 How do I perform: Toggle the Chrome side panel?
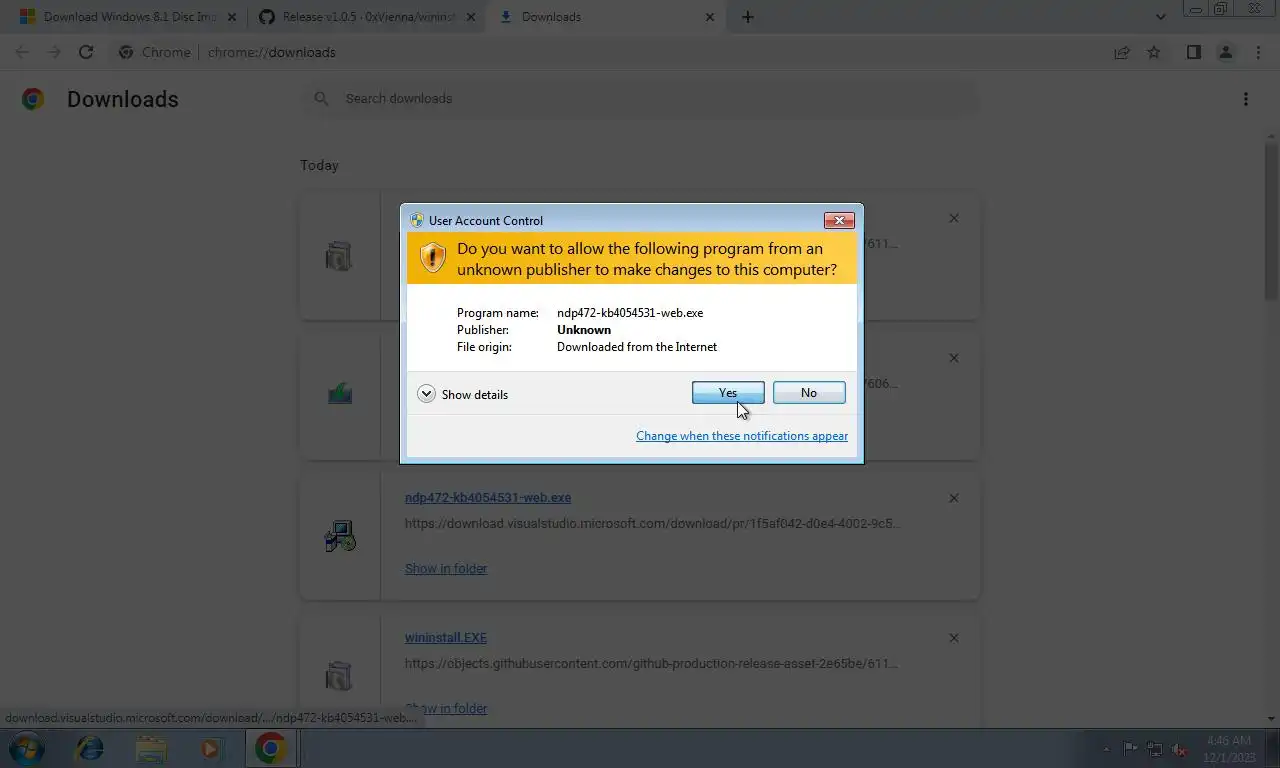point(1193,52)
